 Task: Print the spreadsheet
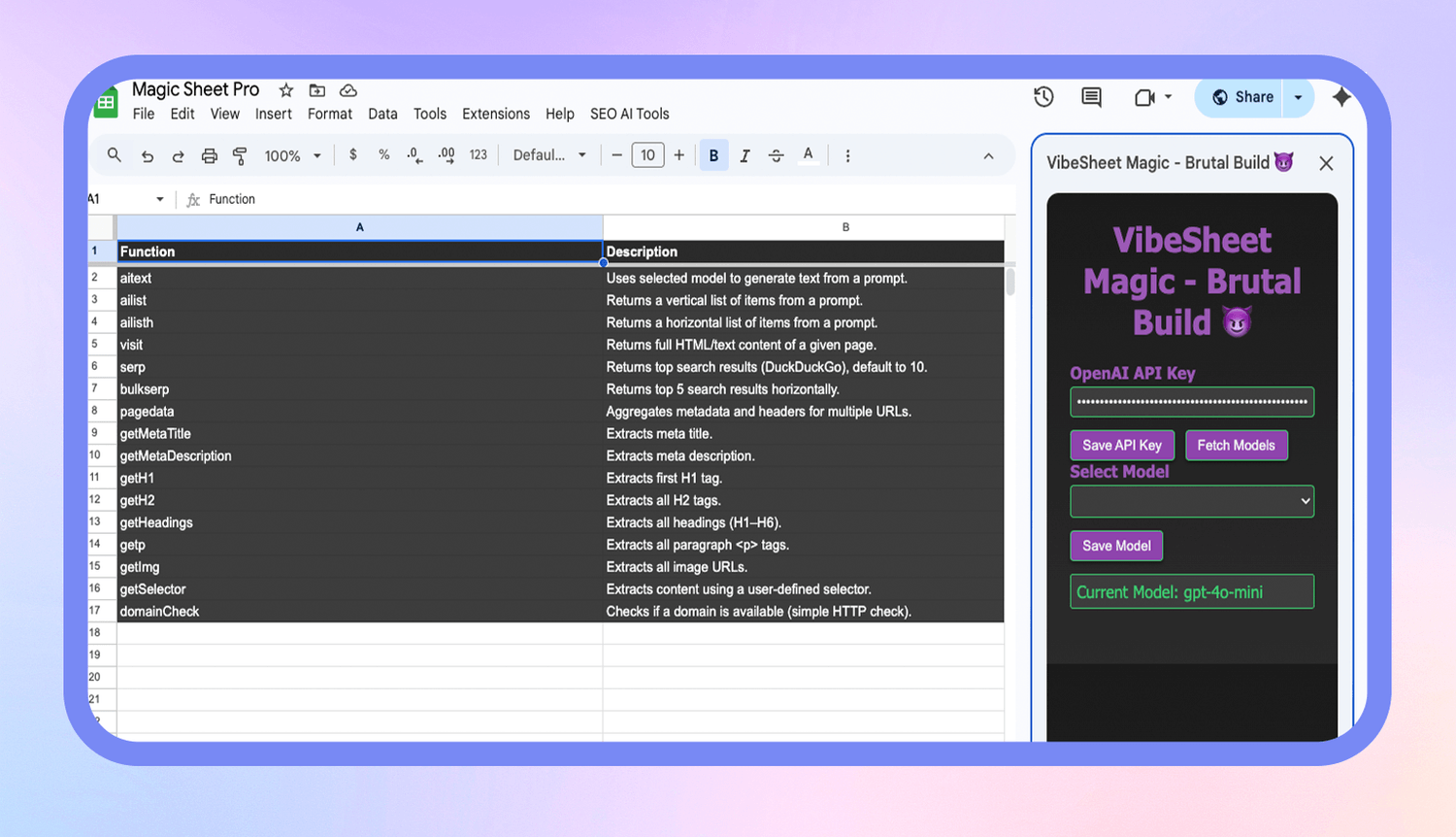(x=209, y=155)
